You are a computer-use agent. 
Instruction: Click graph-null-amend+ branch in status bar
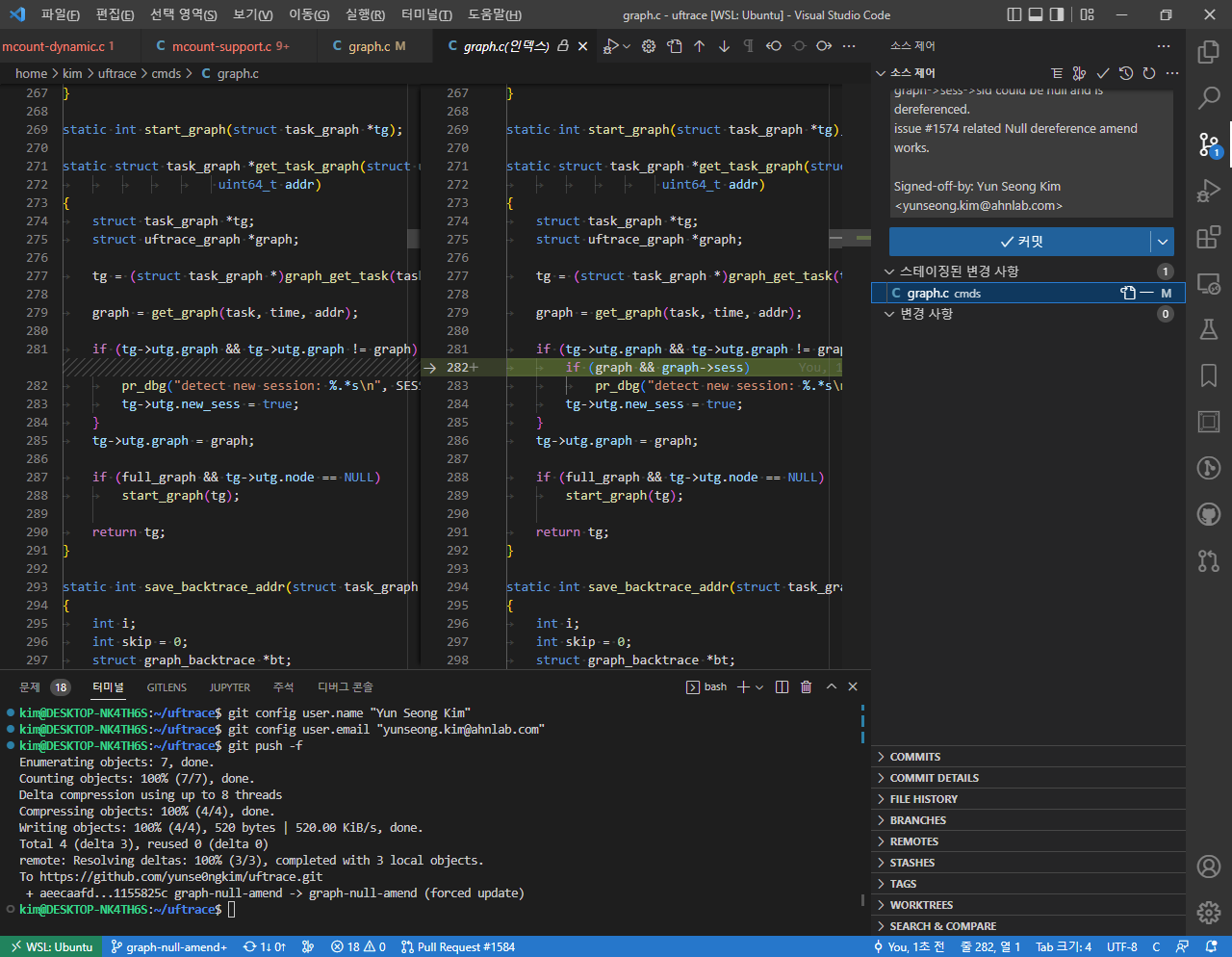[x=169, y=947]
